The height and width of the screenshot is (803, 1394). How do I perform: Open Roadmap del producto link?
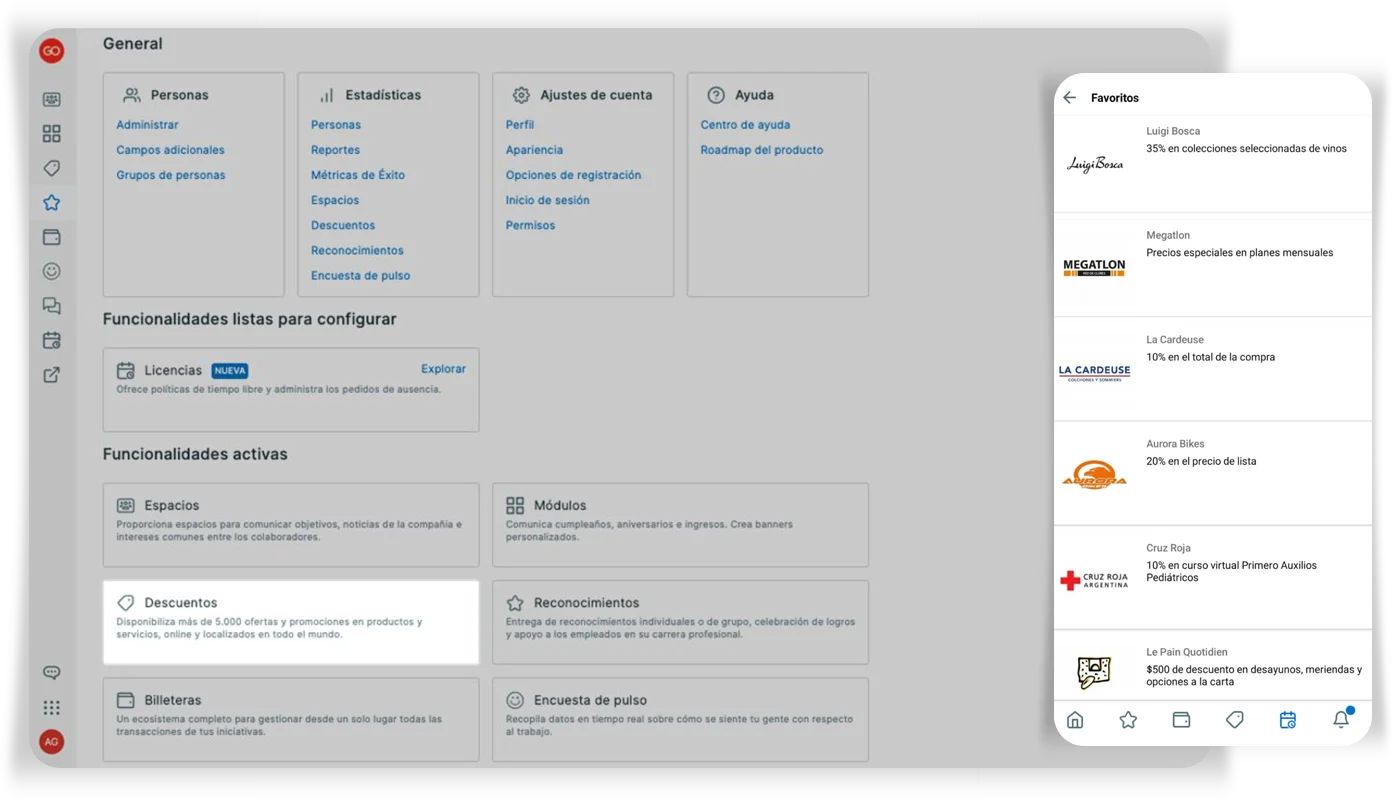point(762,150)
